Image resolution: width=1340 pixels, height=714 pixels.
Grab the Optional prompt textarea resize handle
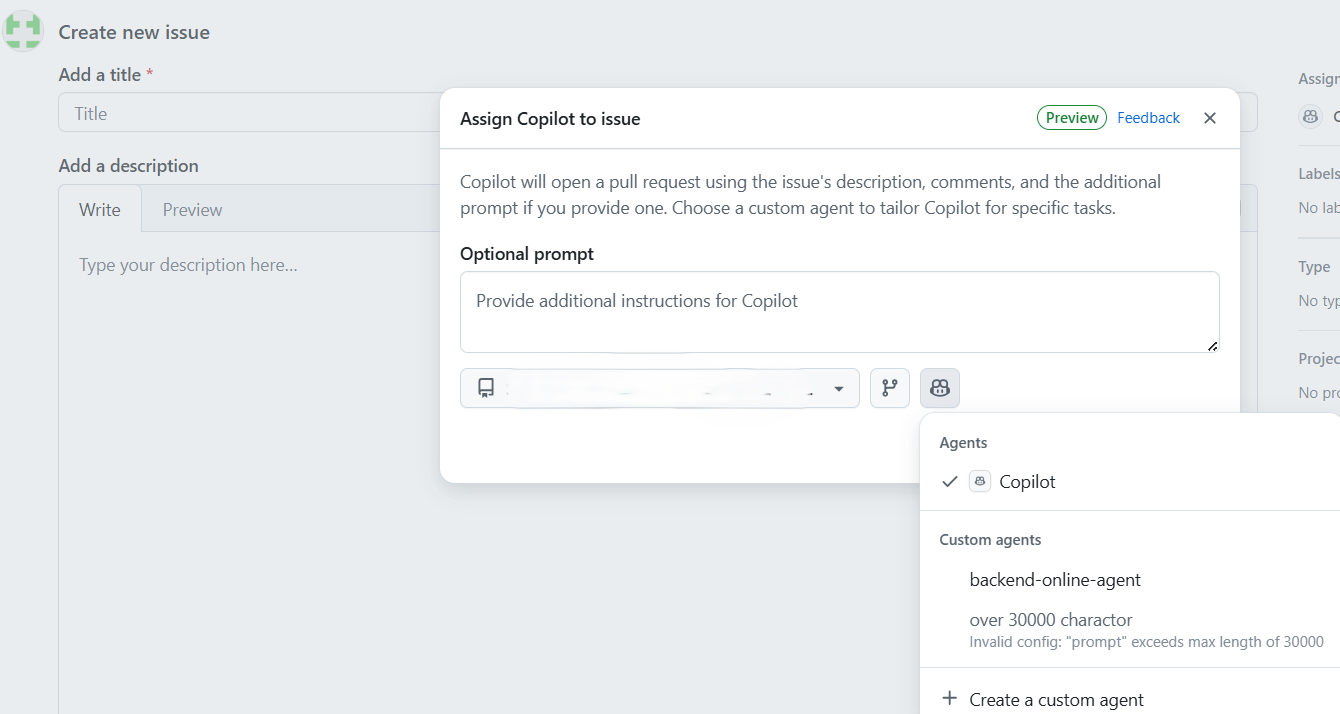[x=1212, y=346]
